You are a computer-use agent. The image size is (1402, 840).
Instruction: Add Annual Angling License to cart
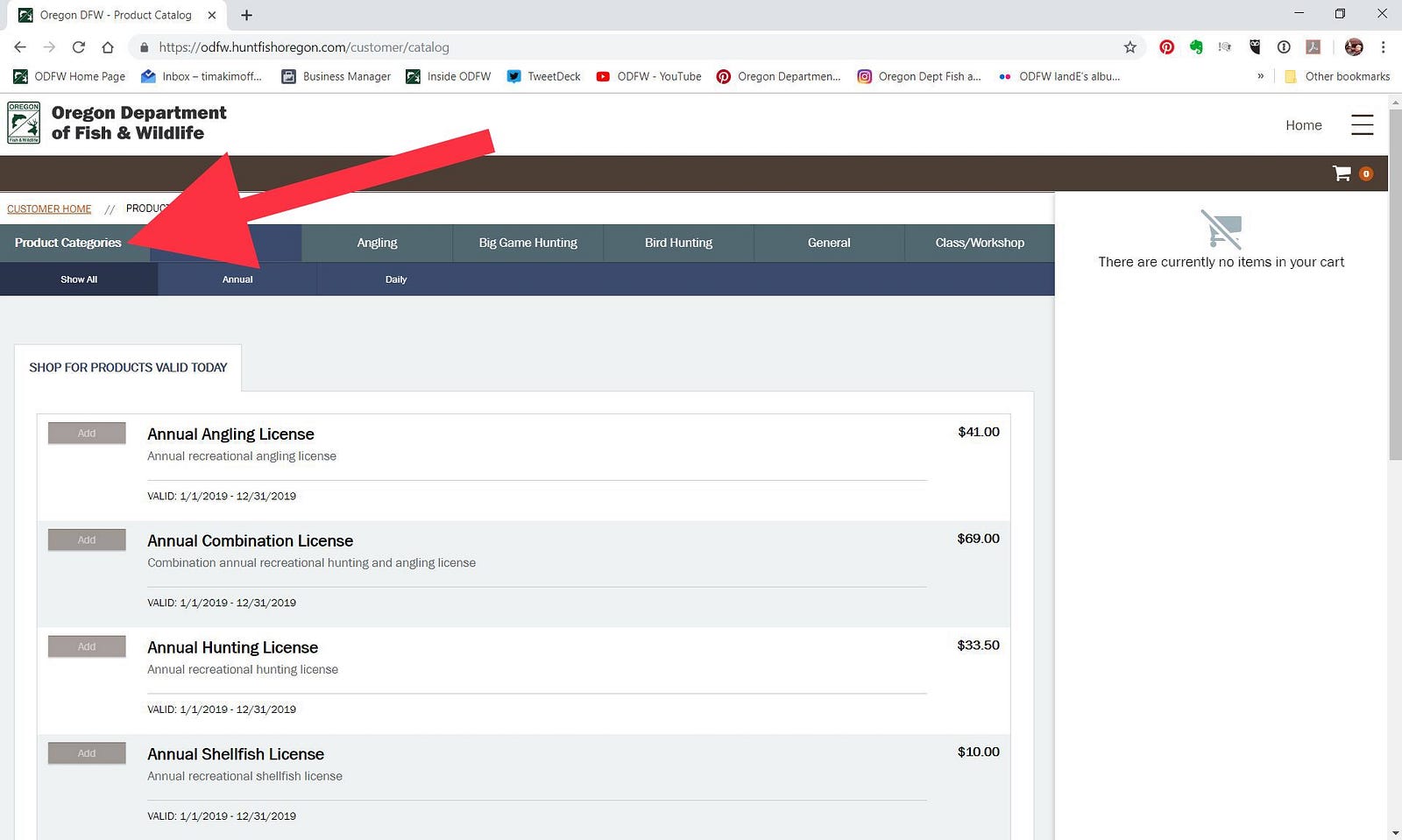click(87, 434)
